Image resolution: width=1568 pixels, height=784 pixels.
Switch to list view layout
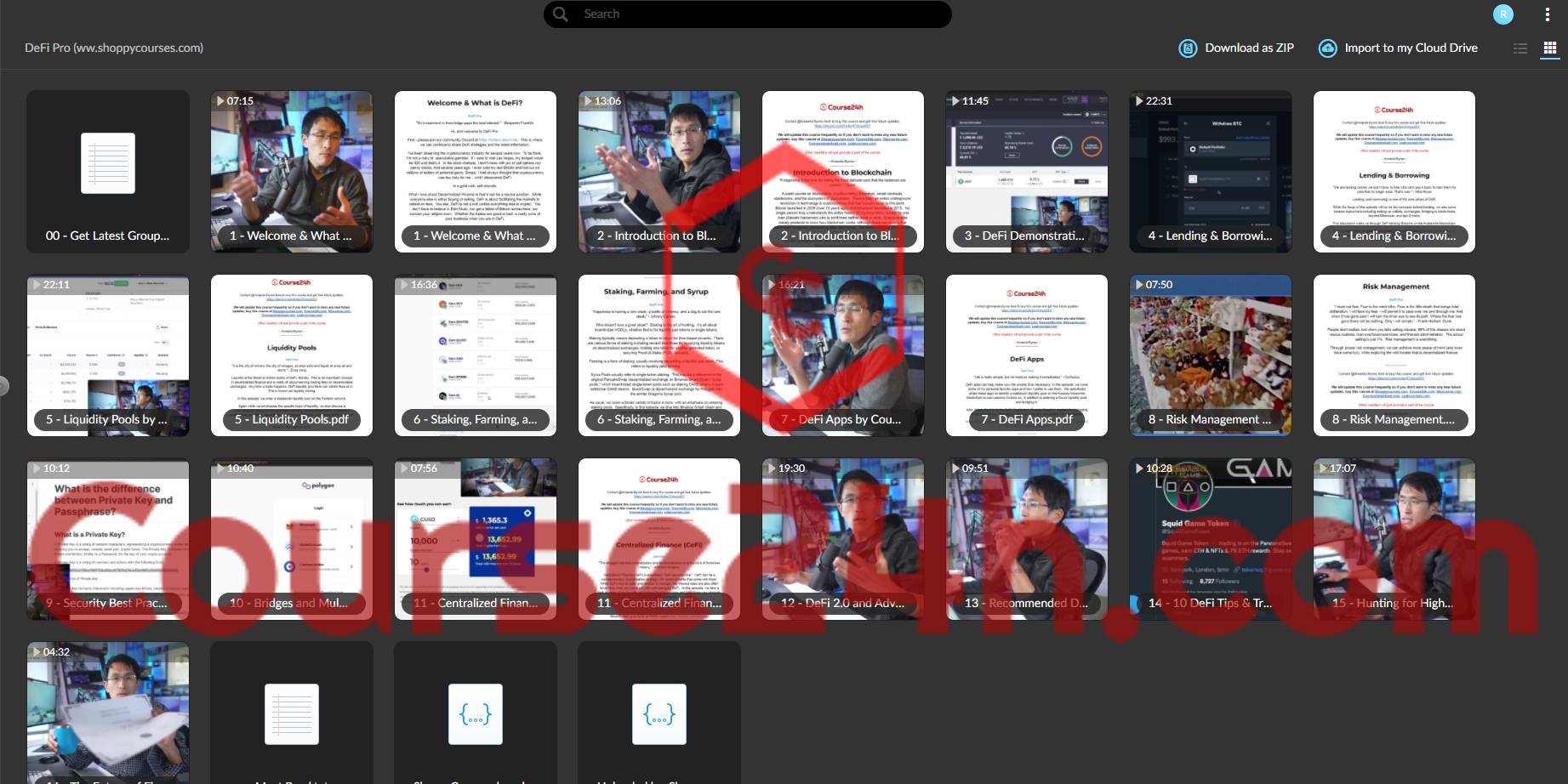[1520, 48]
